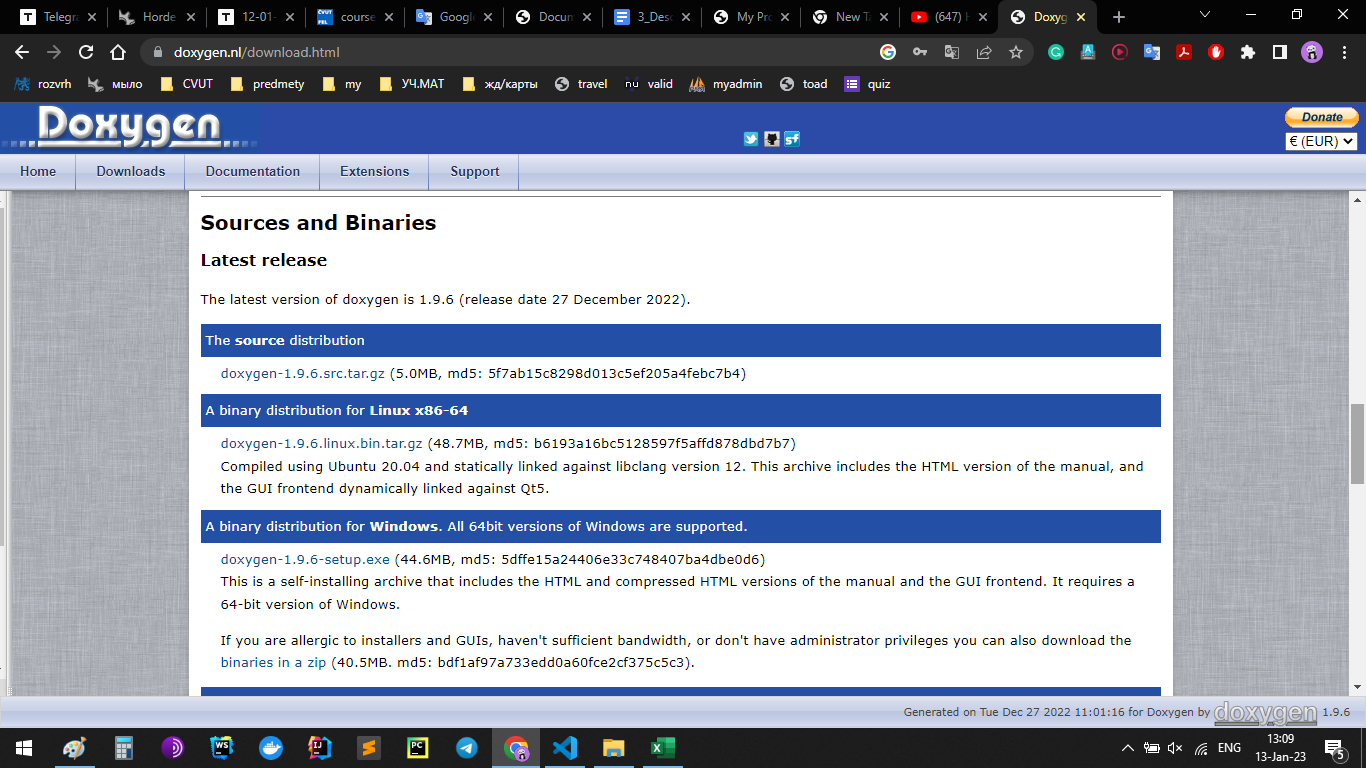Open the rozvrh bookmark

click(43, 84)
